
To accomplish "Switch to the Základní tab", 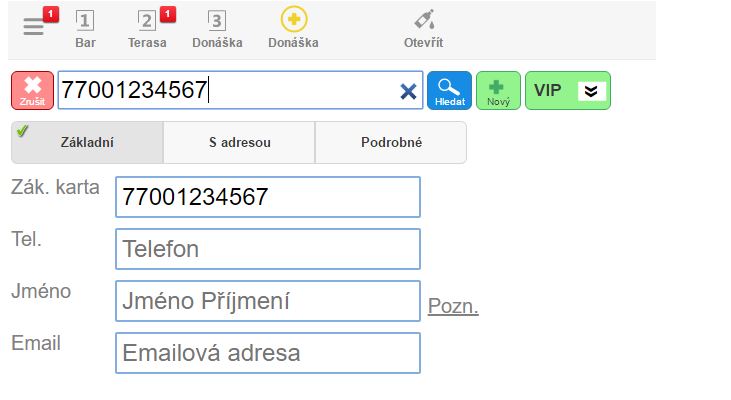I will pyautogui.click(x=87, y=142).
